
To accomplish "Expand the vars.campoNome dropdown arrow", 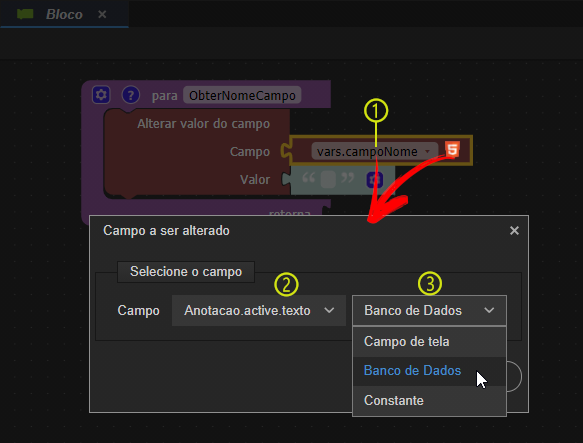I will (x=427, y=151).
